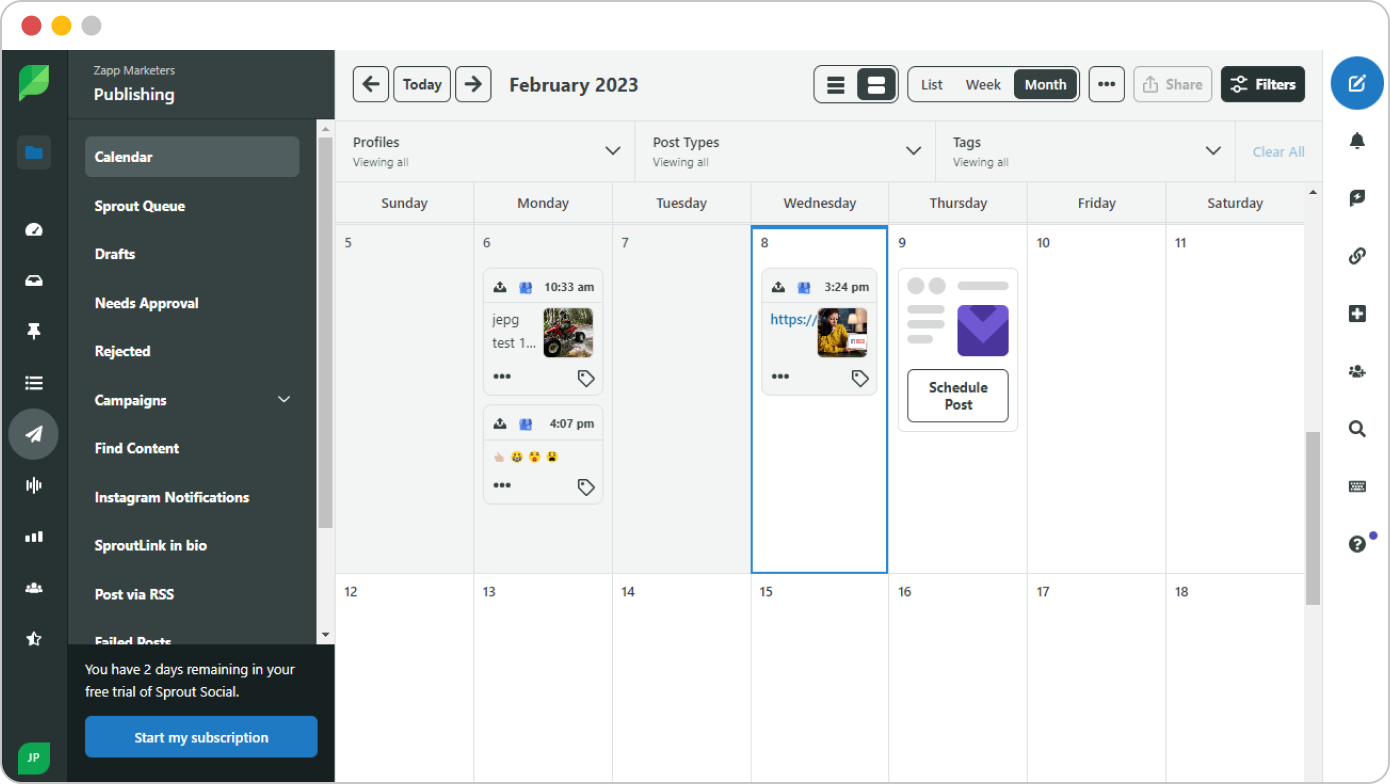The image size is (1390, 784).
Task: Open Find Content
Action: (137, 448)
